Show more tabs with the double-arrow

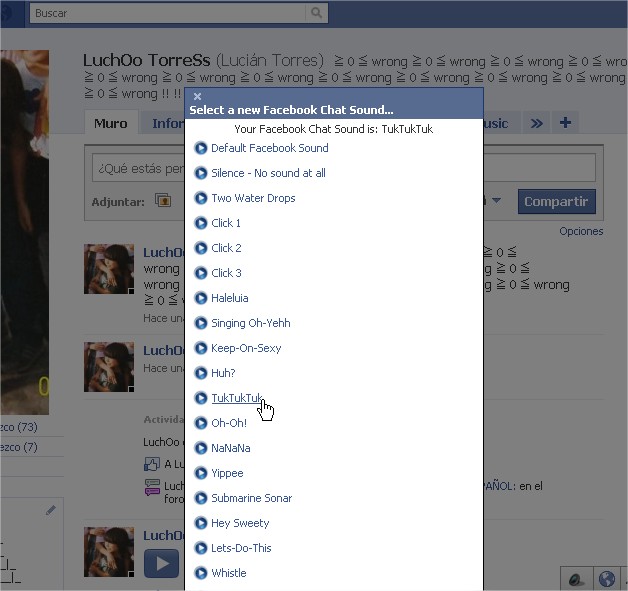pos(537,123)
